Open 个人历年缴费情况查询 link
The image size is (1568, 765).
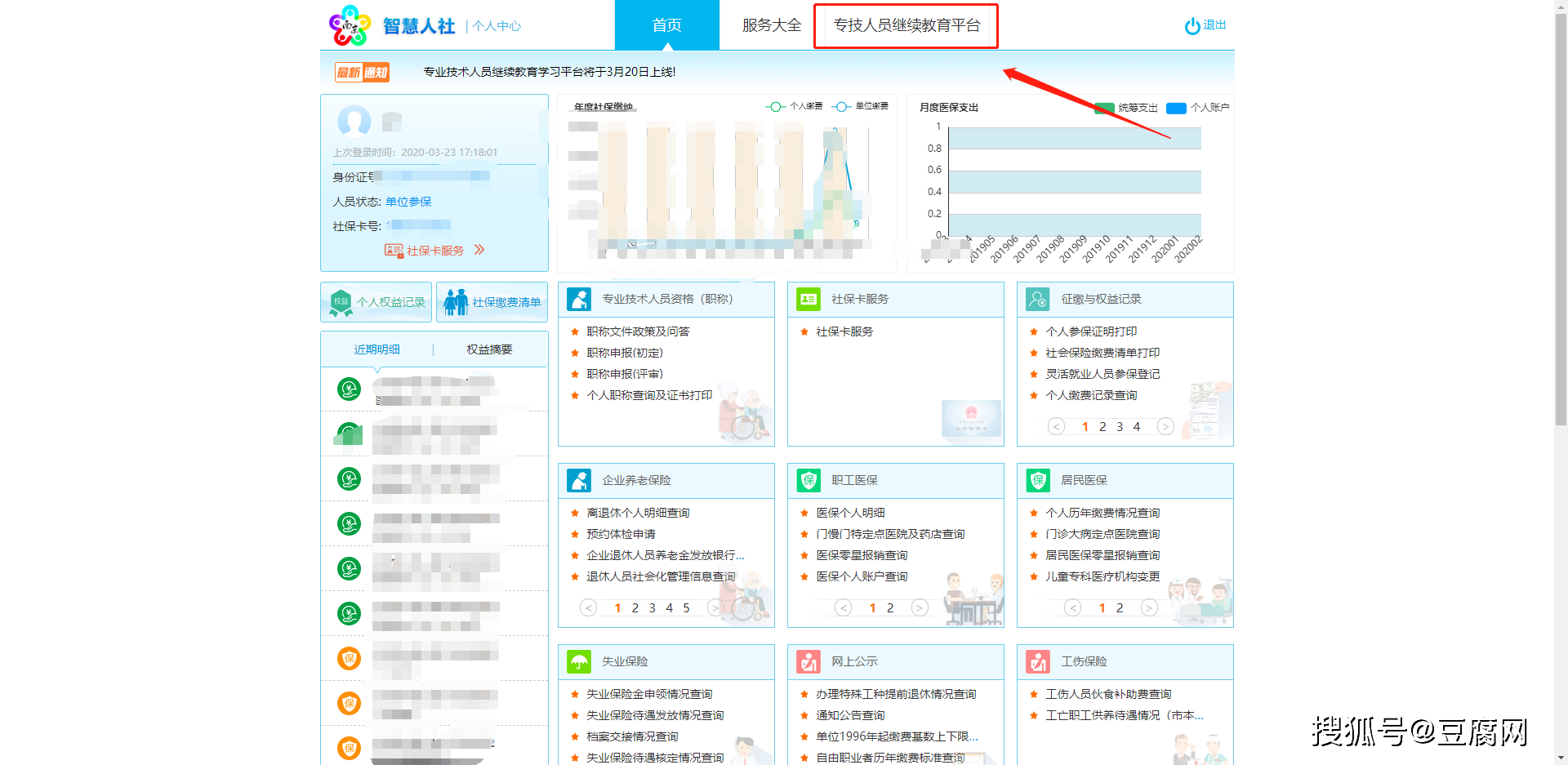point(1102,513)
